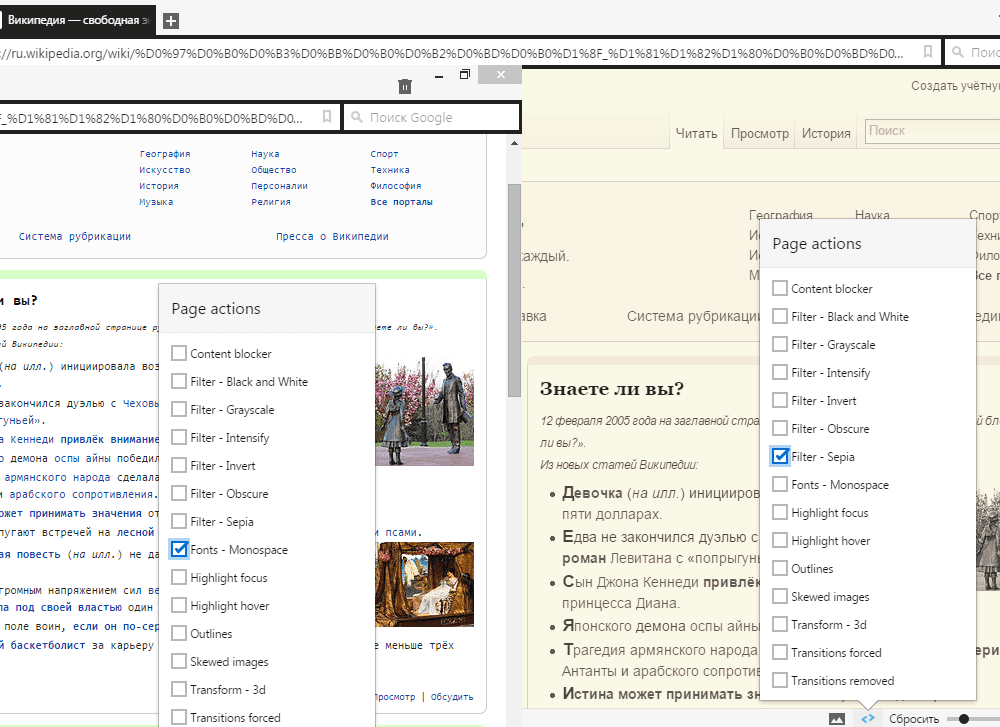This screenshot has height=727, width=1000.
Task: Click the statue photo thumbnail
Action: (x=424, y=412)
